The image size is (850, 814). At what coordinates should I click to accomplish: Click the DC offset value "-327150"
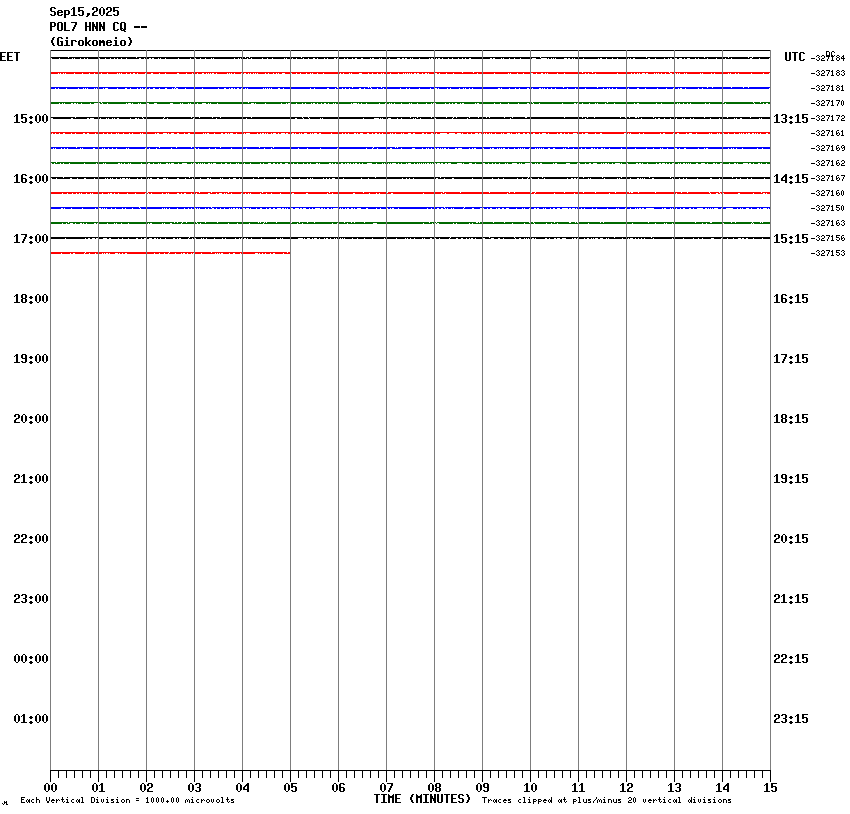pos(828,208)
